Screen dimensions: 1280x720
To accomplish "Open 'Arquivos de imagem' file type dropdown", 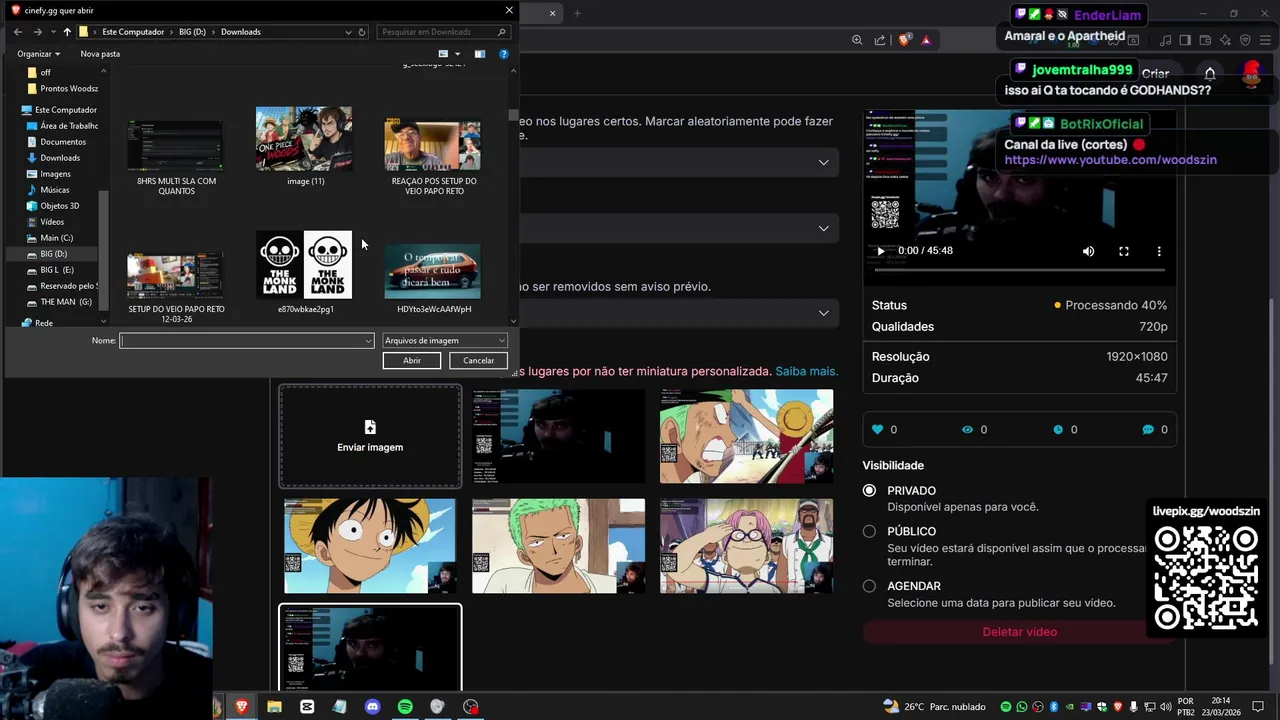I will (445, 341).
